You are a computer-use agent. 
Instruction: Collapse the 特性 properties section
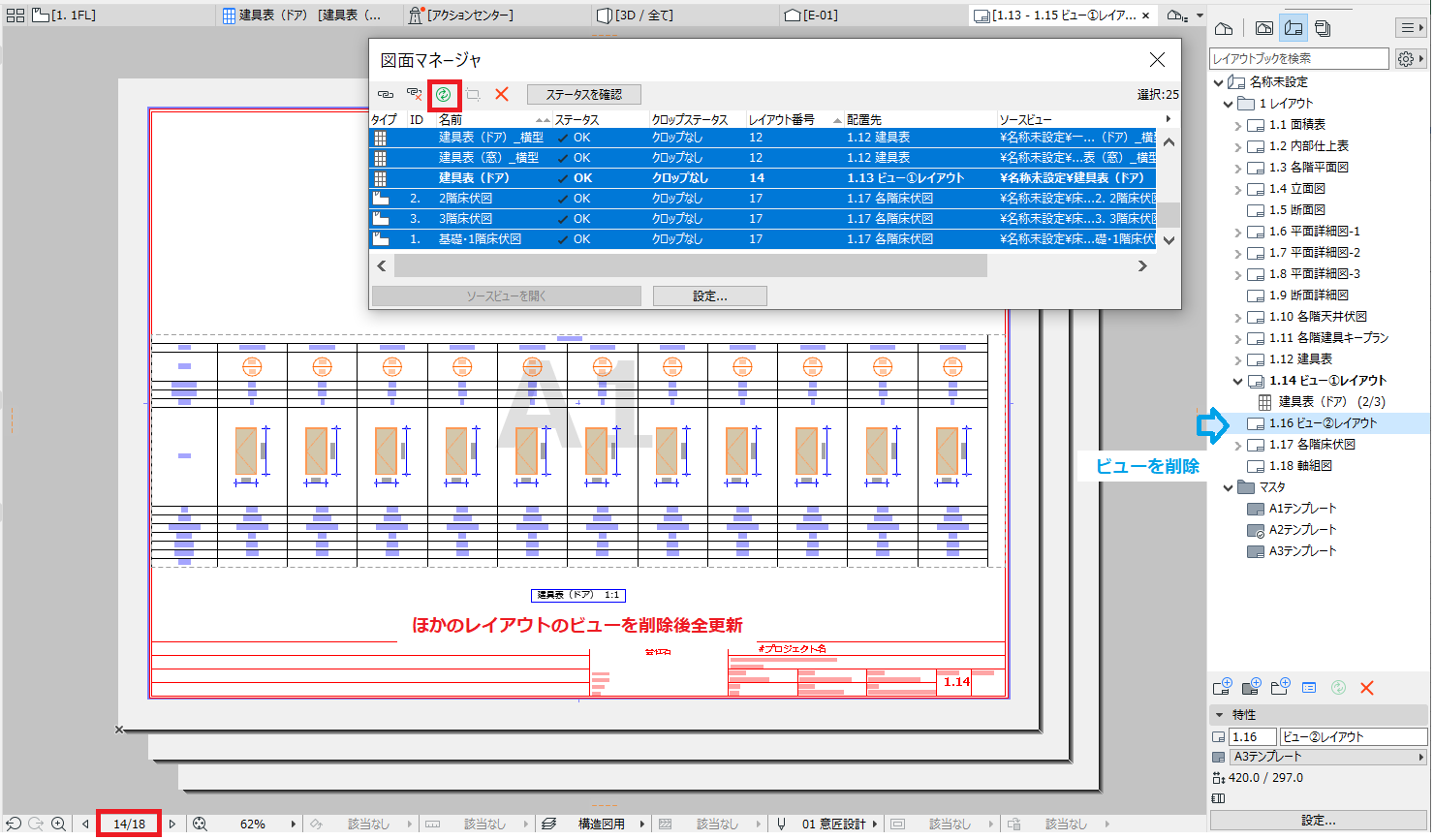1219,715
